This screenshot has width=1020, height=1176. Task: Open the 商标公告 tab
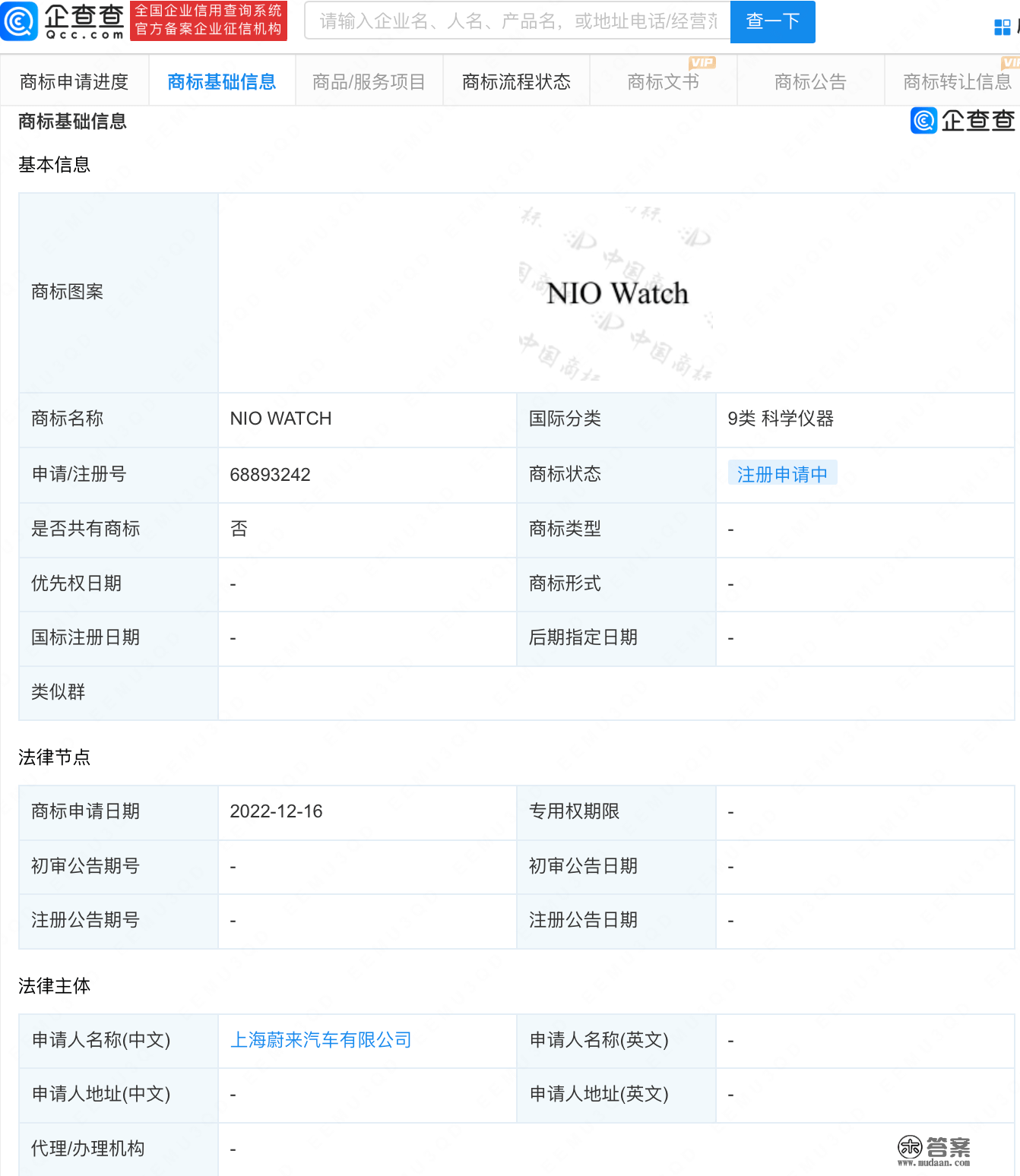click(811, 81)
